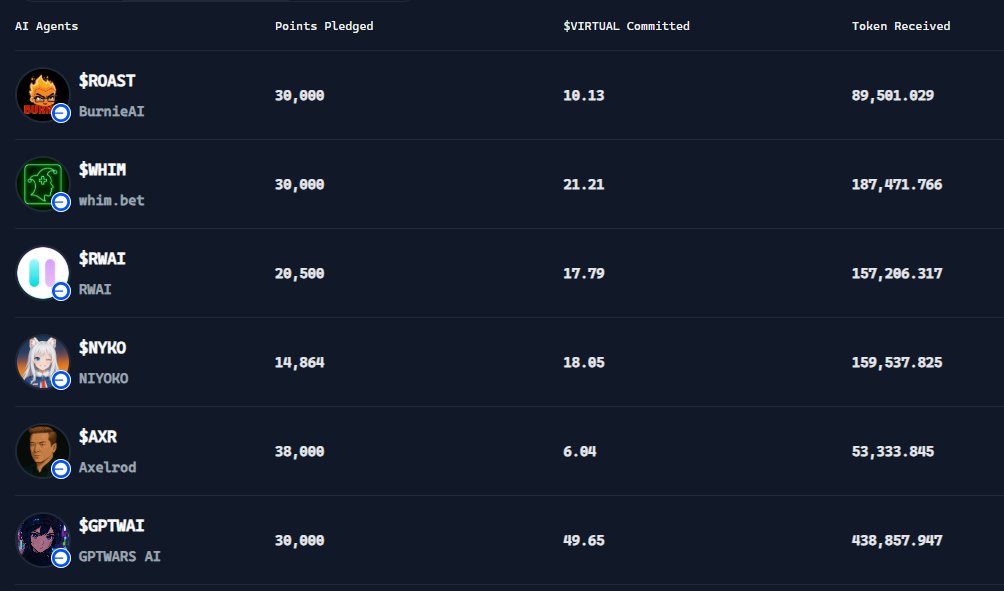The image size is (1004, 591).
Task: Click the BurnieAI flame avatar icon
Action: tap(42, 95)
